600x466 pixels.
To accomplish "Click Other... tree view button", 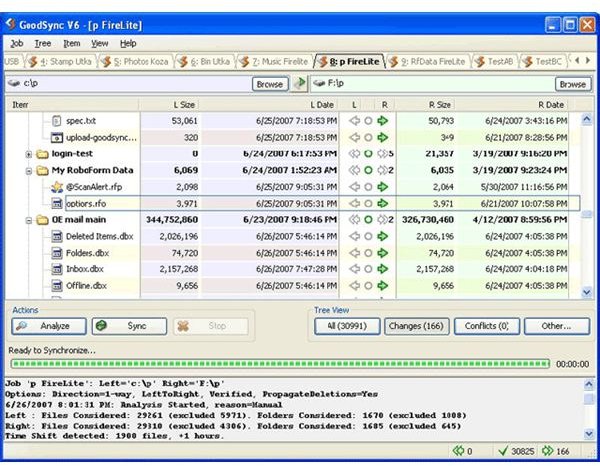I will (557, 326).
